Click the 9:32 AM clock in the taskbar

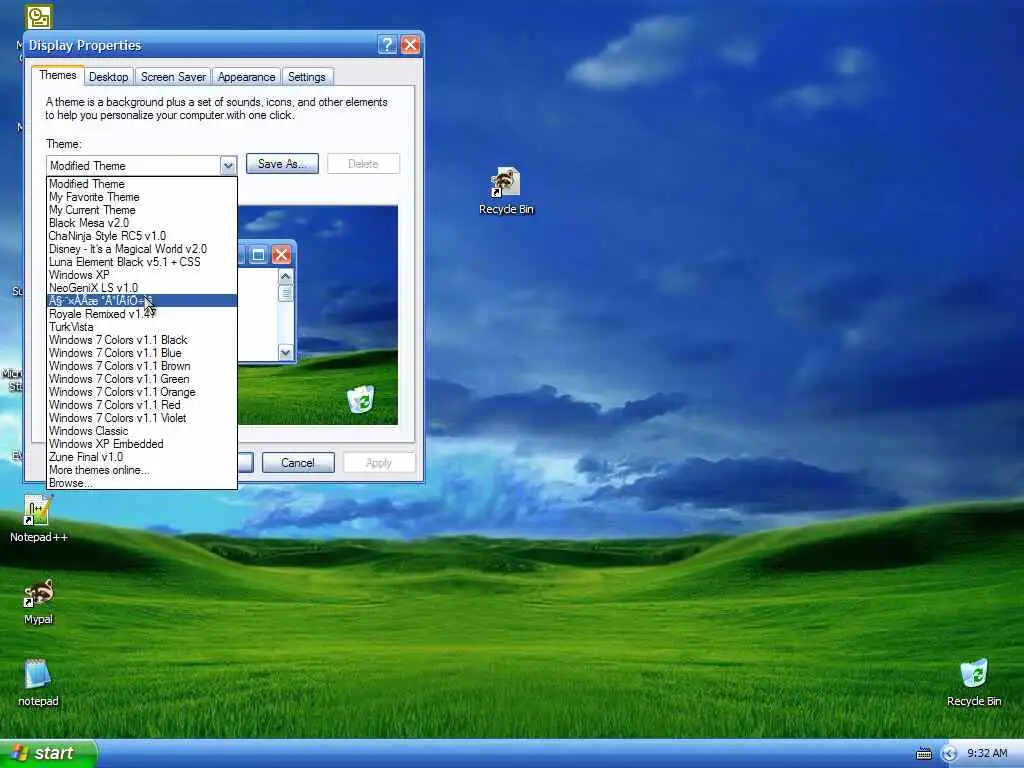[x=987, y=753]
